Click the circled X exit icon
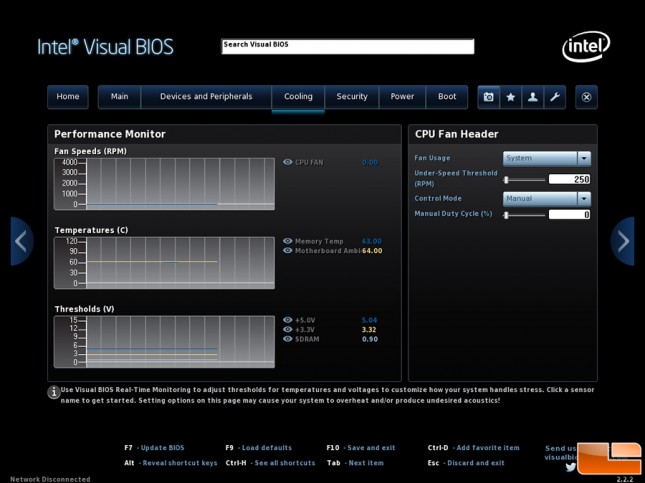This screenshot has width=645, height=483. click(586, 97)
